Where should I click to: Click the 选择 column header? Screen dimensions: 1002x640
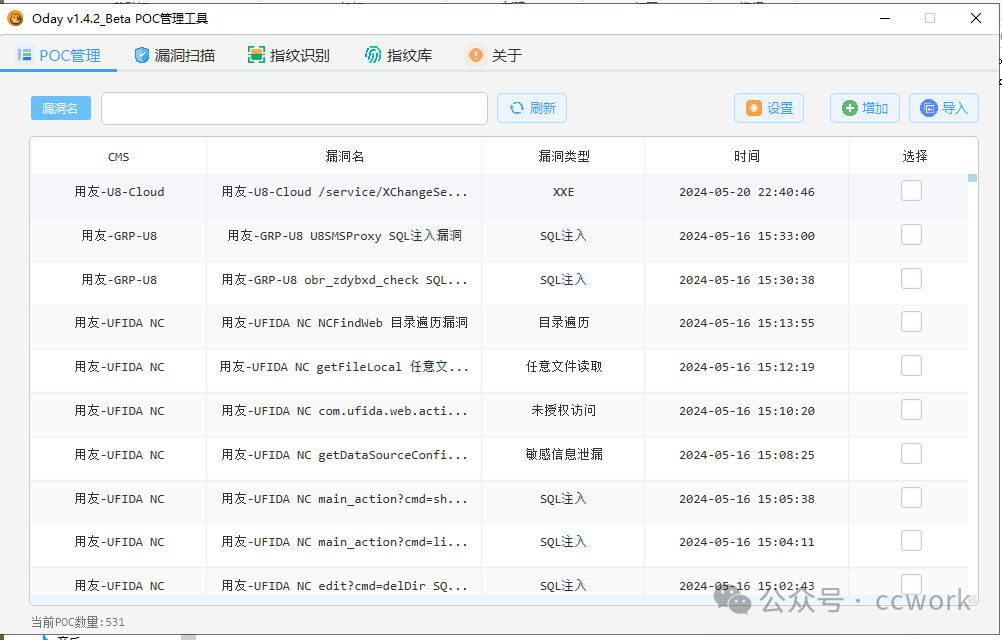point(914,156)
